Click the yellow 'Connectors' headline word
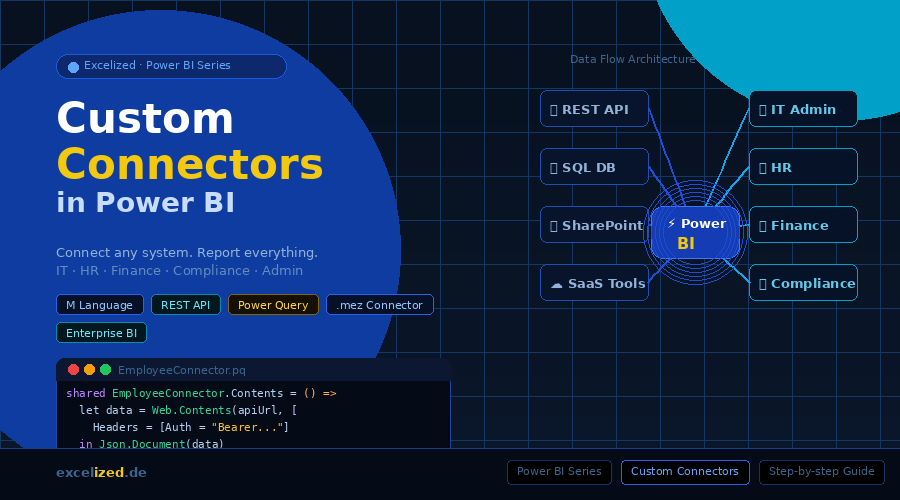The height and width of the screenshot is (500, 900). pyautogui.click(x=190, y=164)
